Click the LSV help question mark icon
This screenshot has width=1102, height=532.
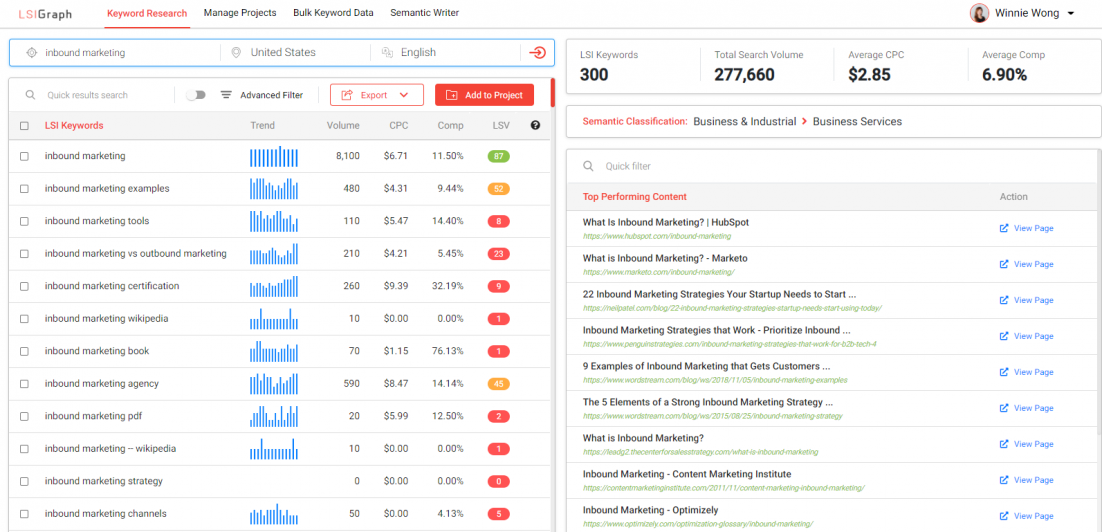[536, 126]
